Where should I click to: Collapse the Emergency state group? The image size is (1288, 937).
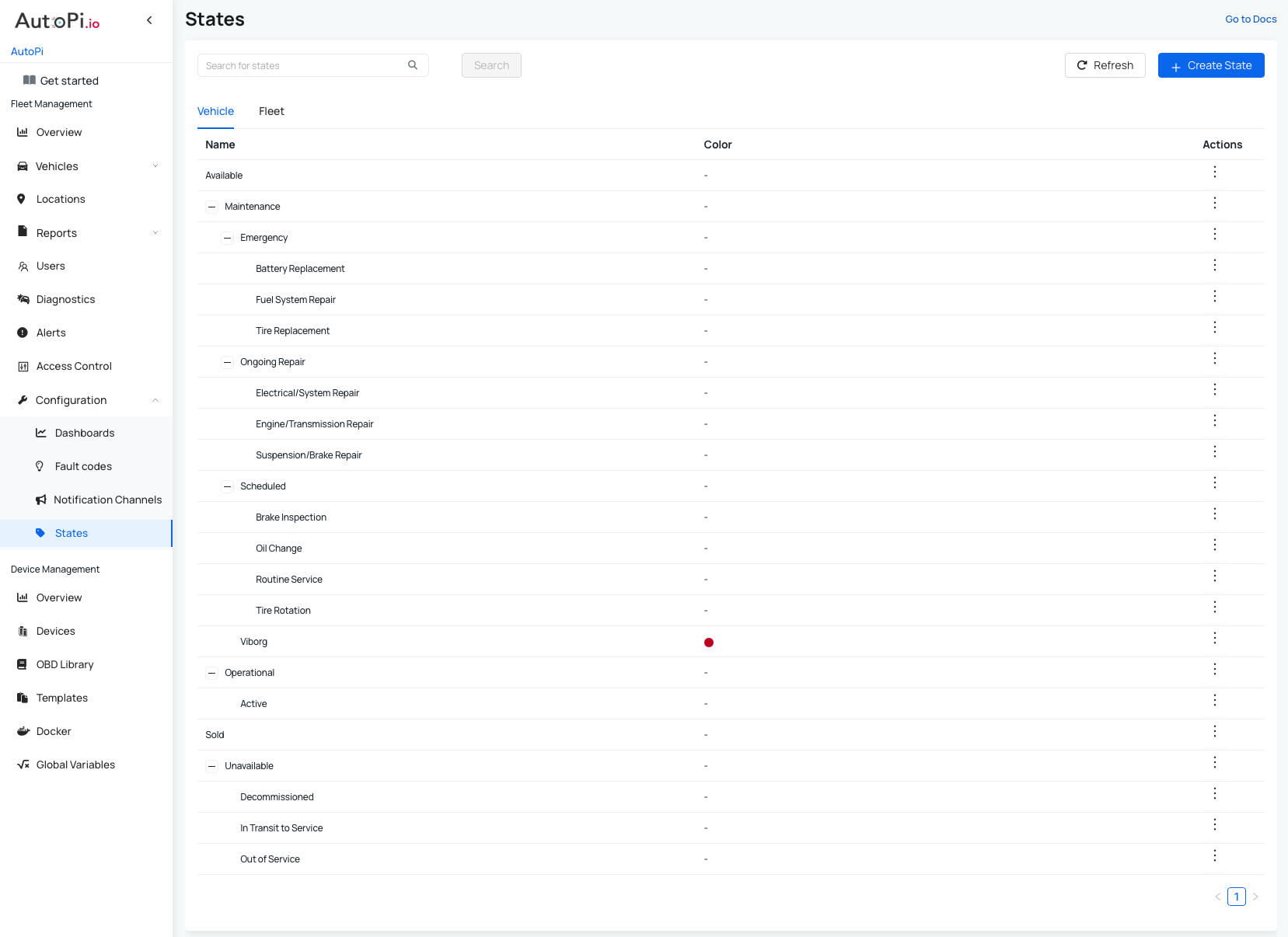(x=227, y=238)
